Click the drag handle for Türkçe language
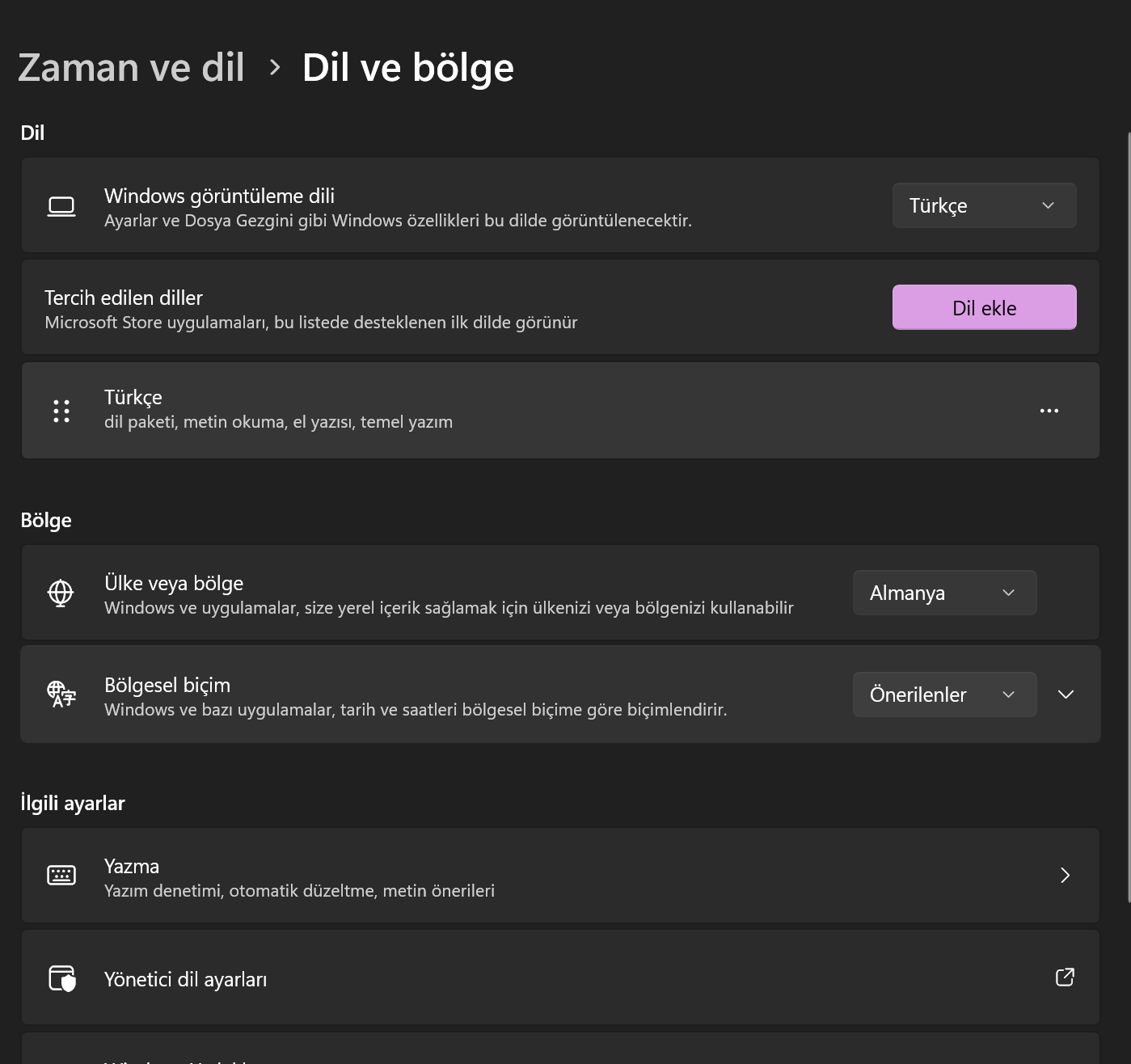Viewport: 1131px width, 1064px height. point(61,411)
